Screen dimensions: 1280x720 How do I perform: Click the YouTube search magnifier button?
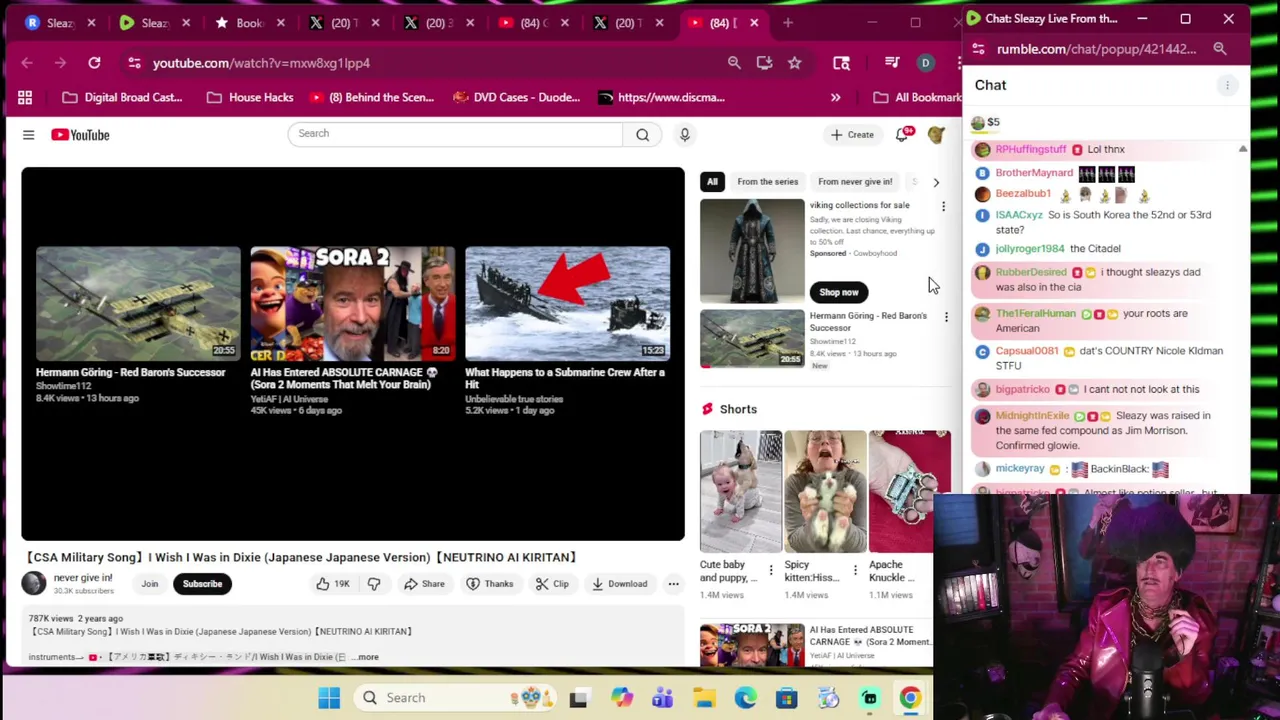click(642, 134)
